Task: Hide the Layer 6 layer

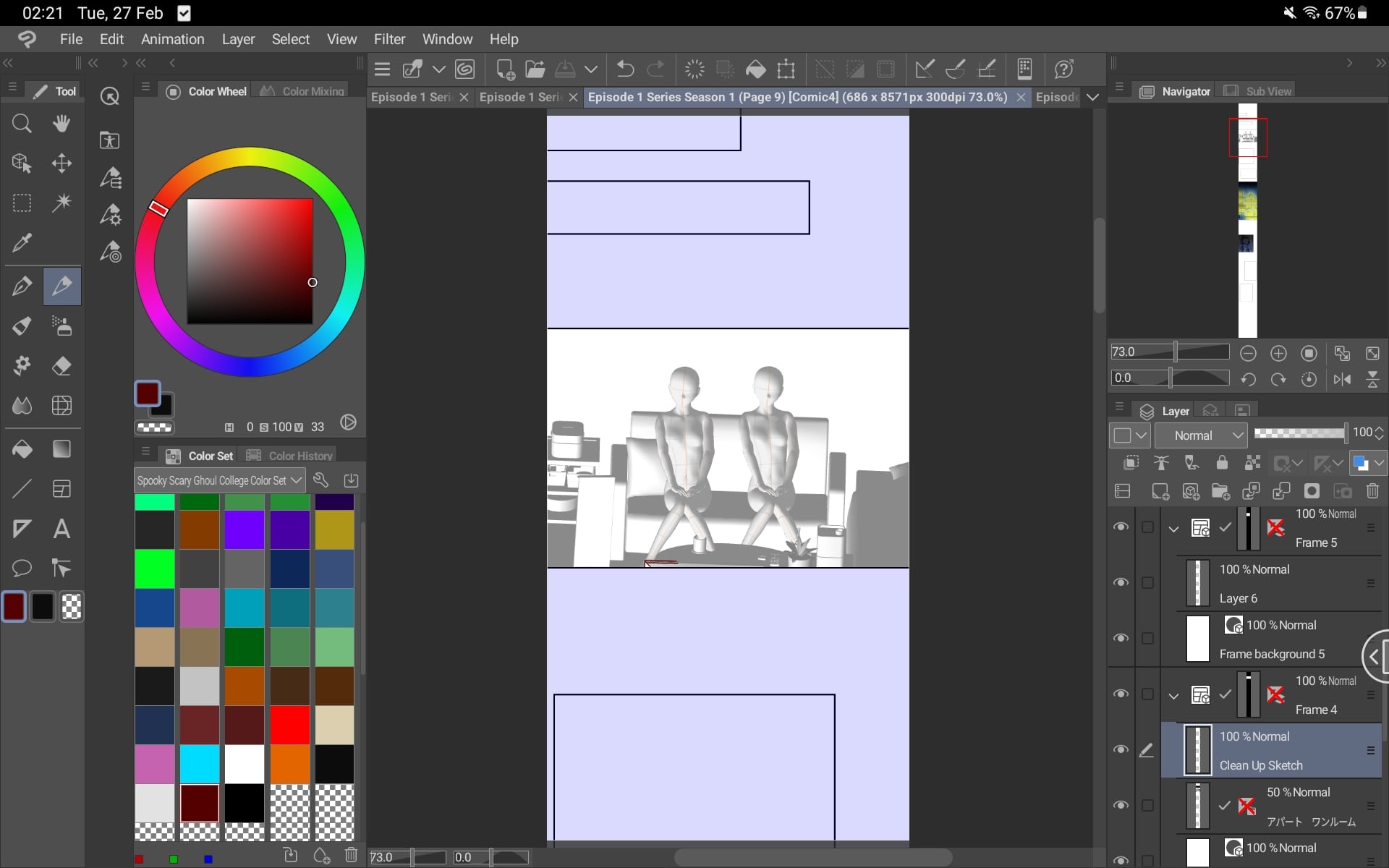Action: pyautogui.click(x=1121, y=583)
